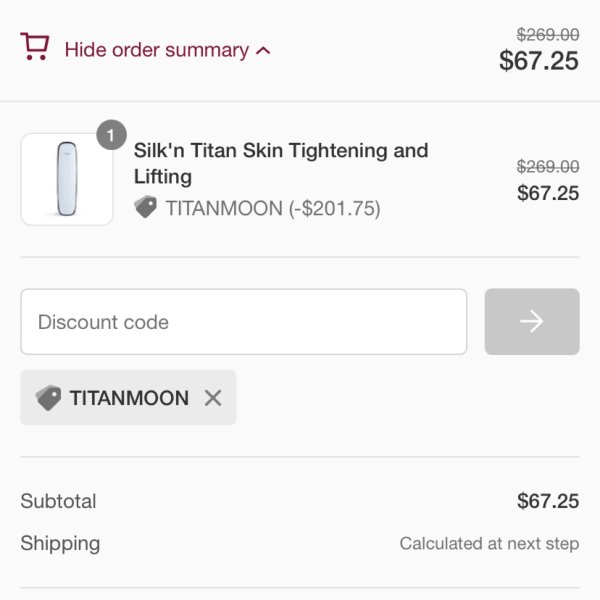
Task: Open the Silk'n Titan product thumbnail
Action: 67,179
